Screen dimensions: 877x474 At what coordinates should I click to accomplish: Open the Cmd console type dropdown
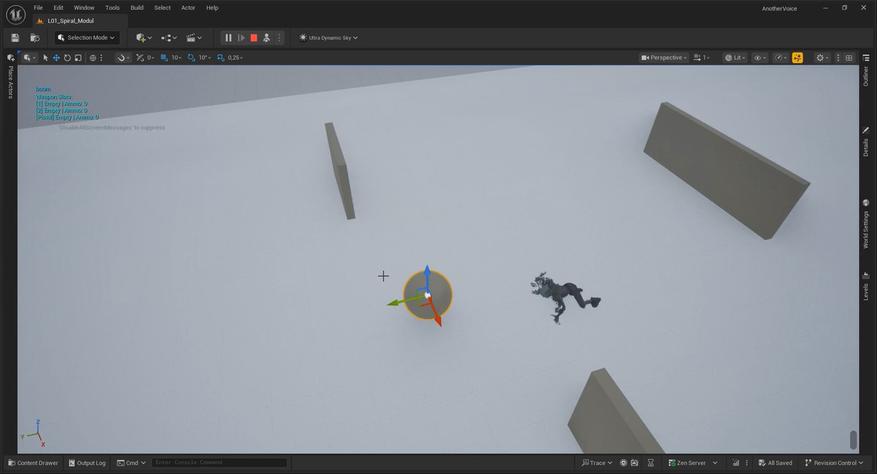131,463
